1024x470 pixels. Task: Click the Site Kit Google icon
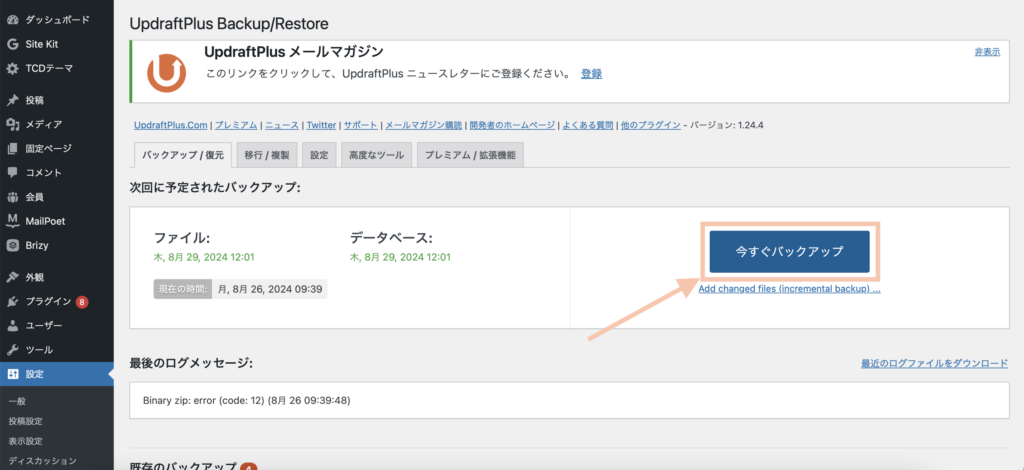[12, 44]
